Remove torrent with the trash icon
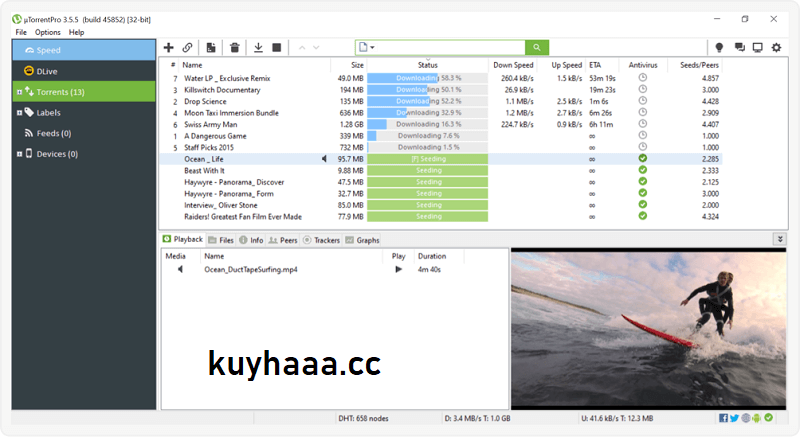Viewport: 800px width, 437px height. pos(235,47)
